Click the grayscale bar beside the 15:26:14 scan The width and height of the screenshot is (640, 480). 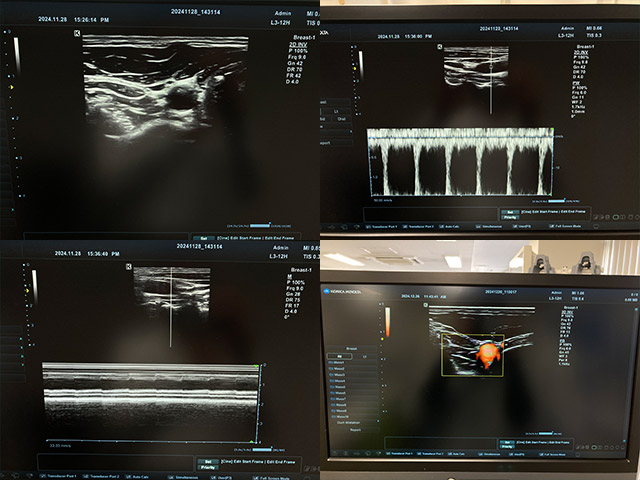point(17,55)
